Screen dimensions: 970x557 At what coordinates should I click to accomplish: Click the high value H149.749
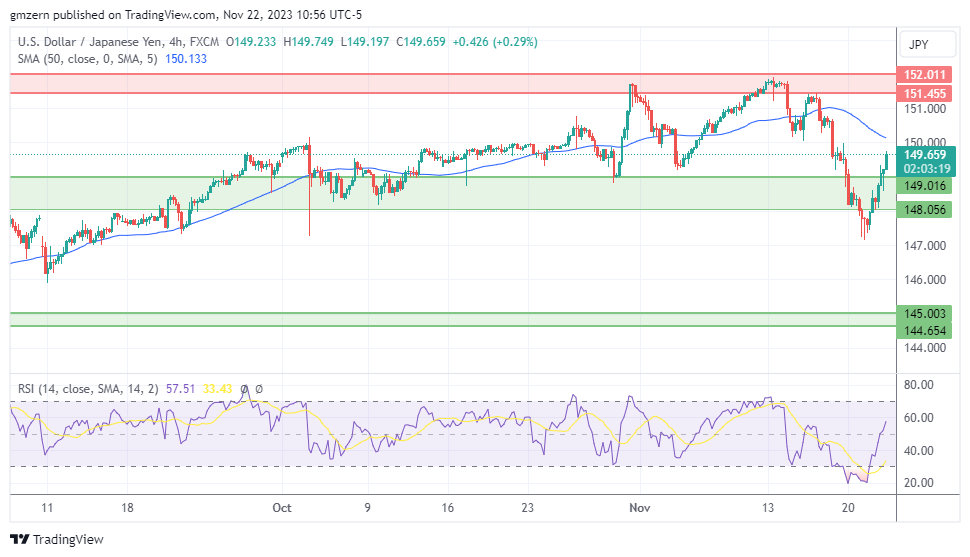[x=308, y=42]
